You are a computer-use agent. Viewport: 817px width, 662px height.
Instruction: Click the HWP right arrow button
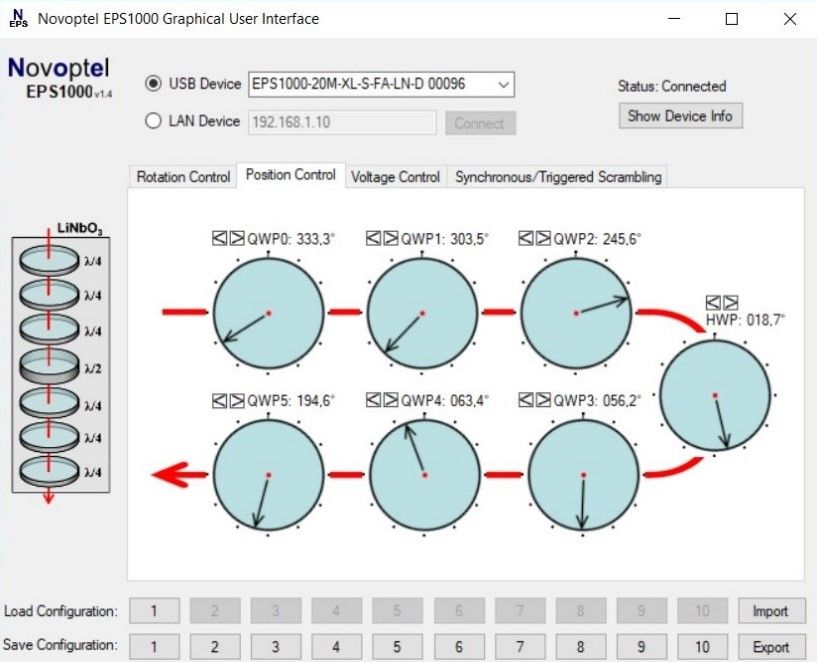(731, 303)
